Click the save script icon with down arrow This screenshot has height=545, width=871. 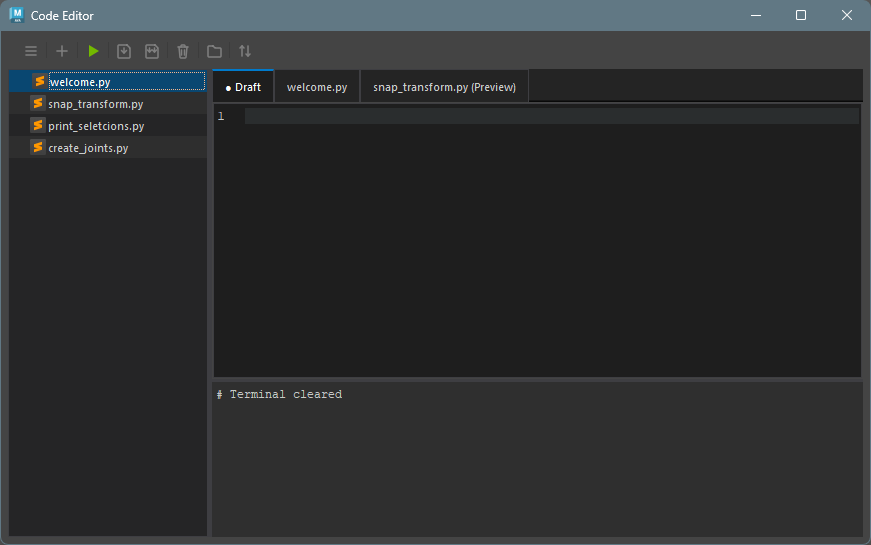tap(124, 51)
